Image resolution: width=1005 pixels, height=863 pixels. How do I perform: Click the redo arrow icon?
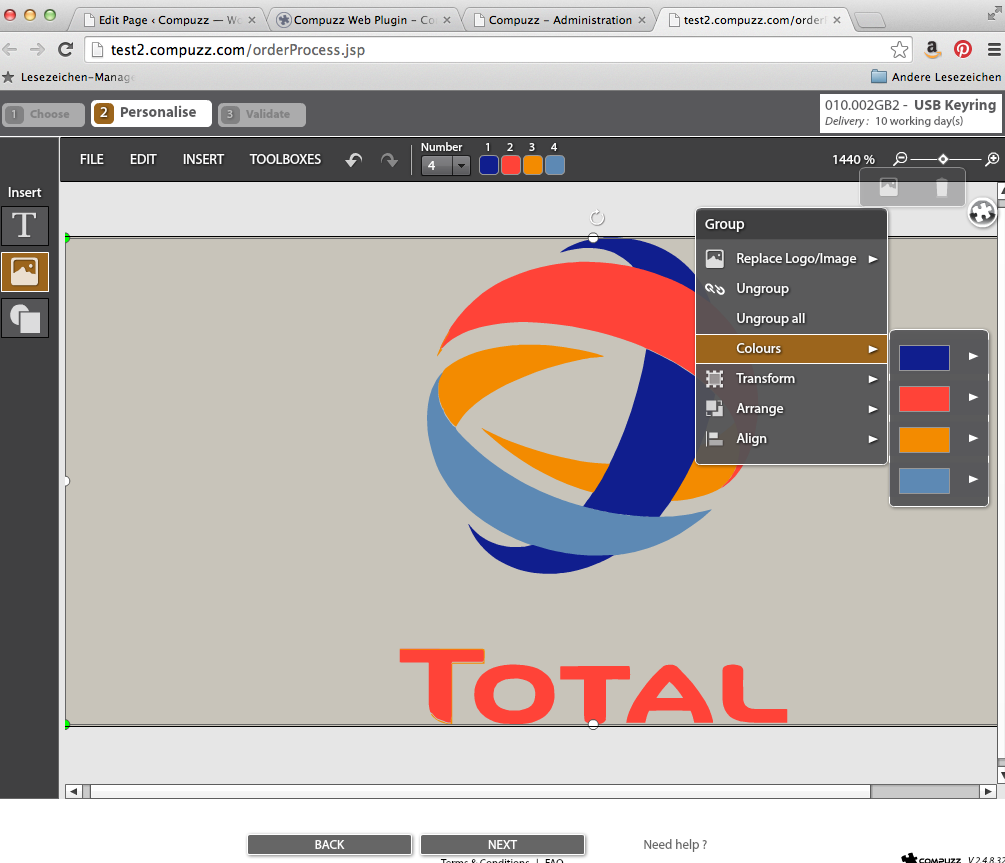(389, 160)
